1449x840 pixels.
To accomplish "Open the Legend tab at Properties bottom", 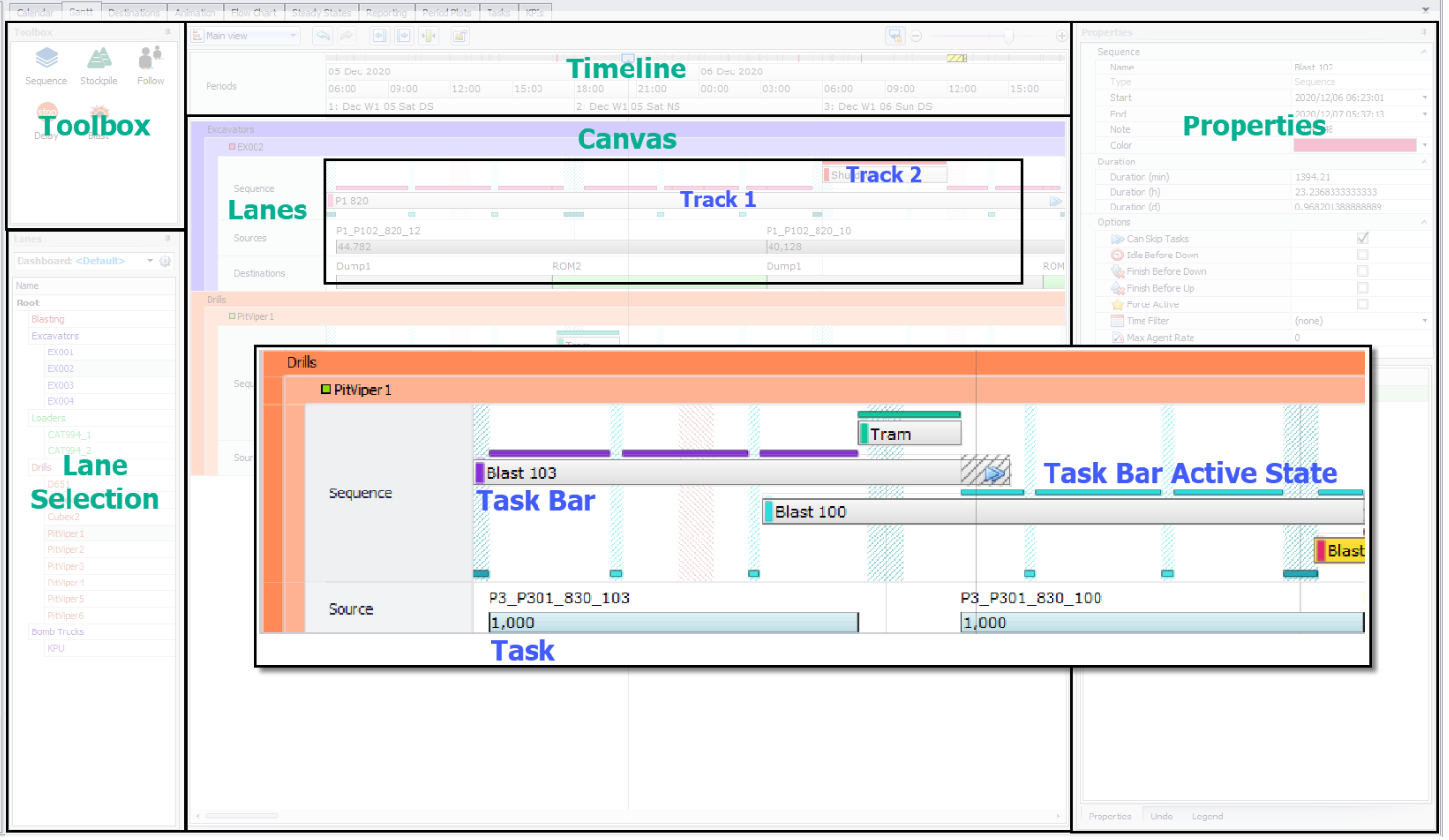I will click(1207, 817).
